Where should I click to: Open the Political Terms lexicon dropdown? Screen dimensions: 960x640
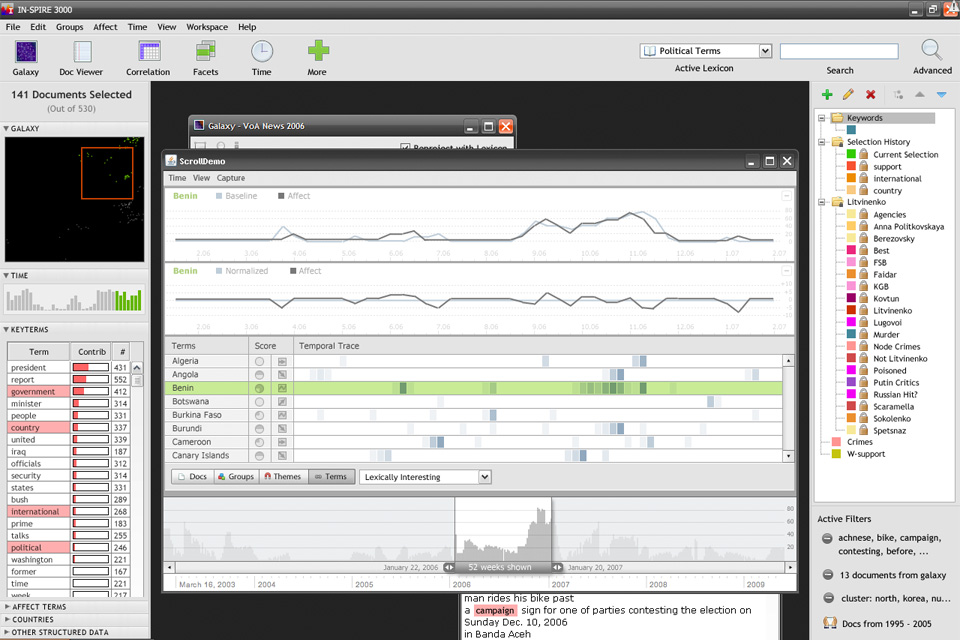pos(765,51)
